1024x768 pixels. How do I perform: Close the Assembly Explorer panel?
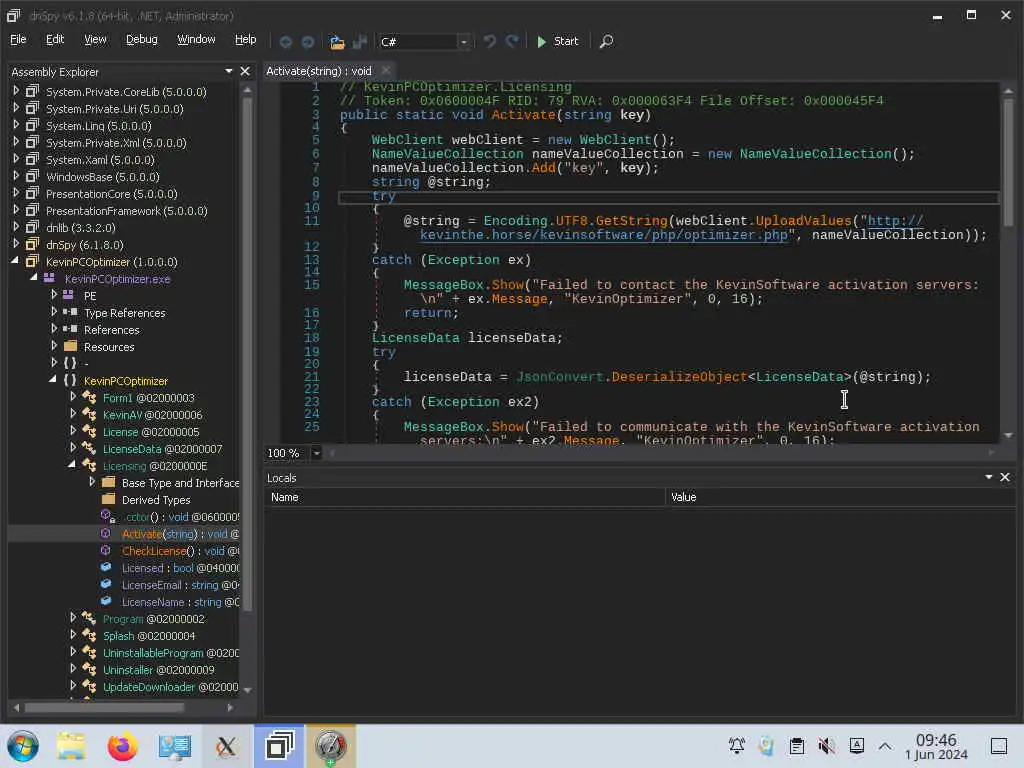(x=245, y=71)
